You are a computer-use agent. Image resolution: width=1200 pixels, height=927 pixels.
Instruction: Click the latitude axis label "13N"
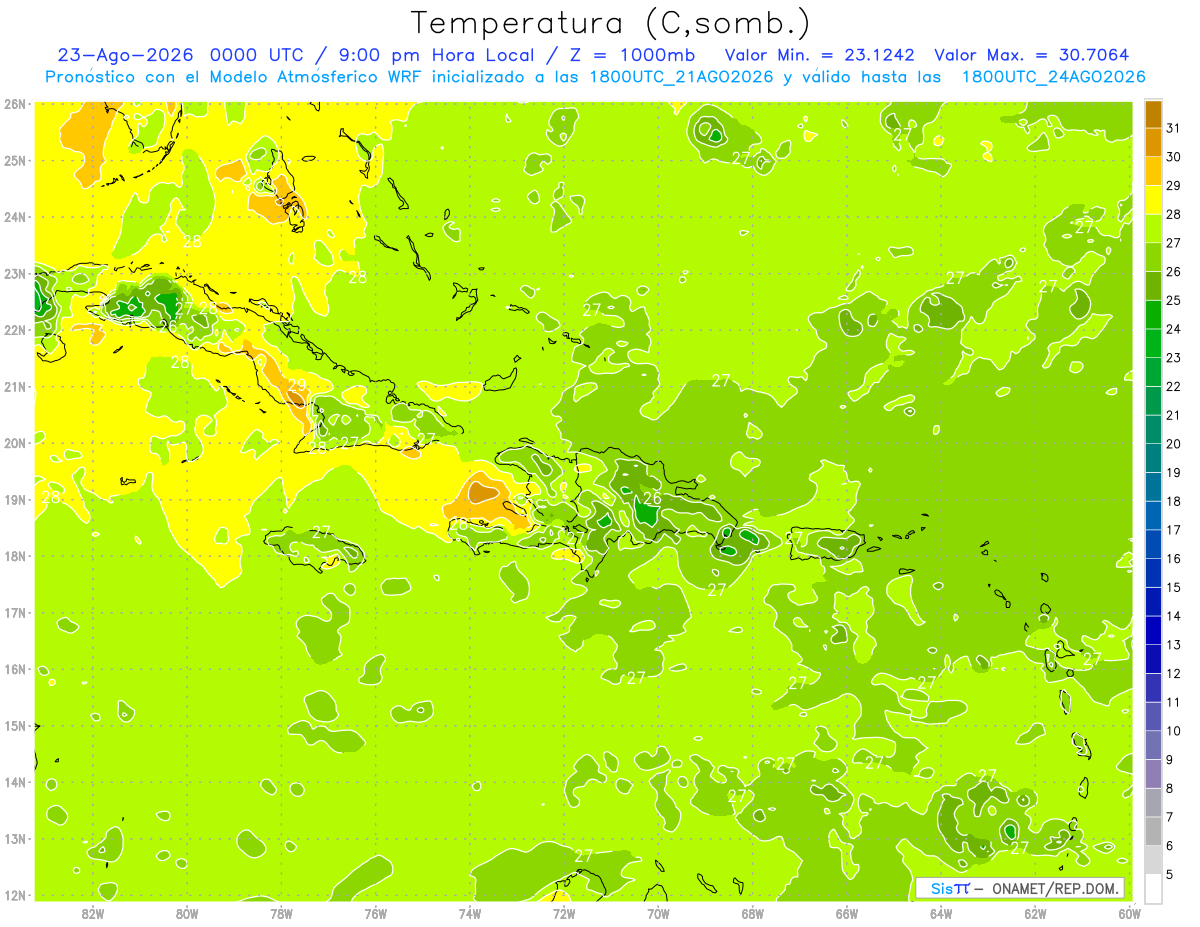(16, 839)
